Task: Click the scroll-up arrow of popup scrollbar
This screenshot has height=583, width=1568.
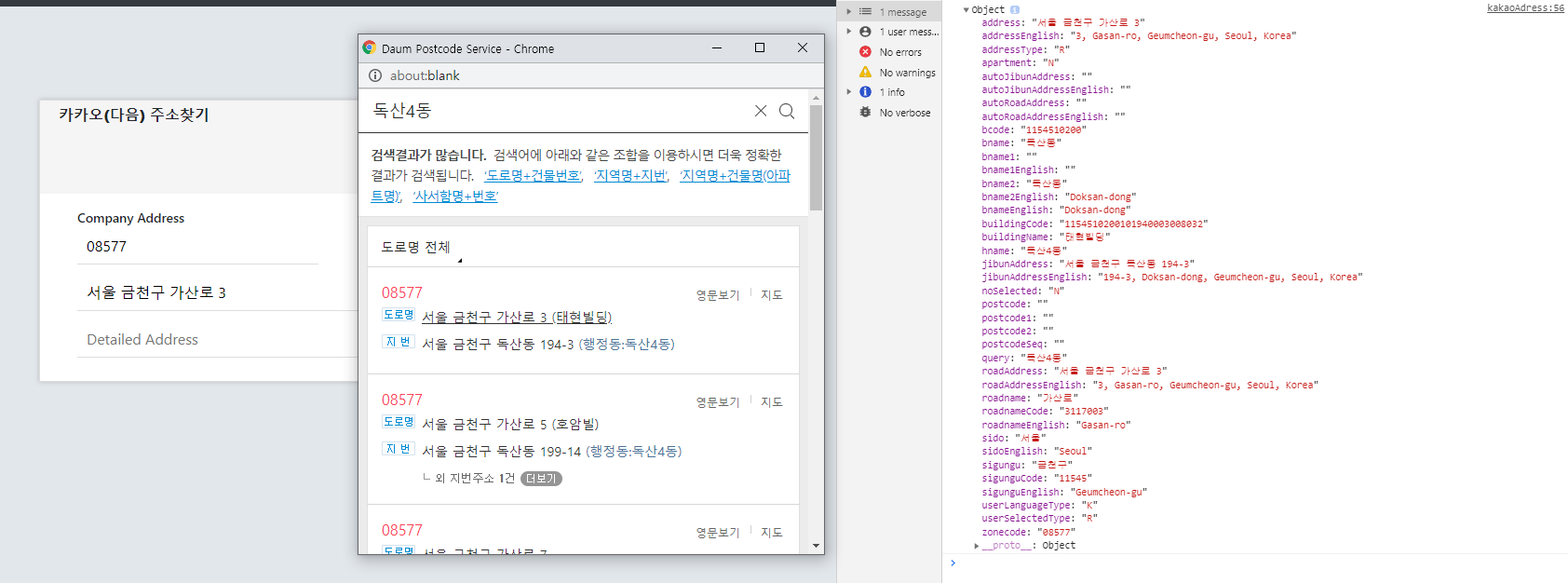Action: [x=816, y=97]
